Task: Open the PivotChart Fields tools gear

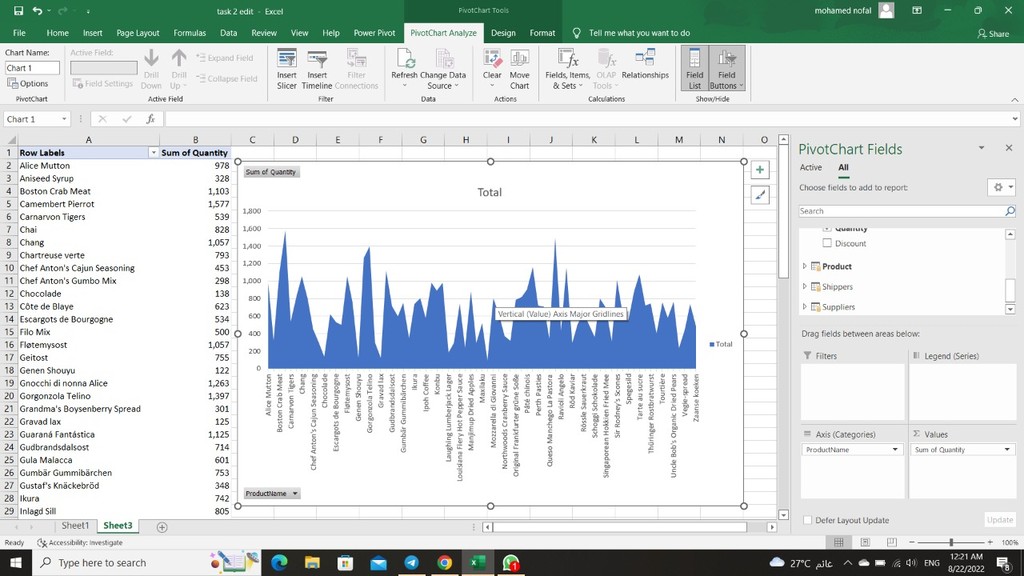Action: pos(1000,187)
